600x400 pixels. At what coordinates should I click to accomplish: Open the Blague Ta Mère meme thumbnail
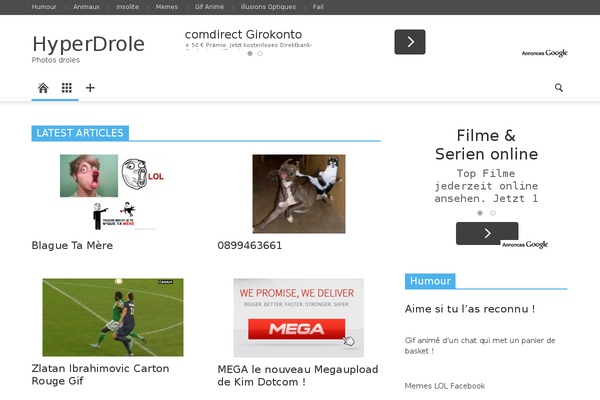(x=112, y=193)
